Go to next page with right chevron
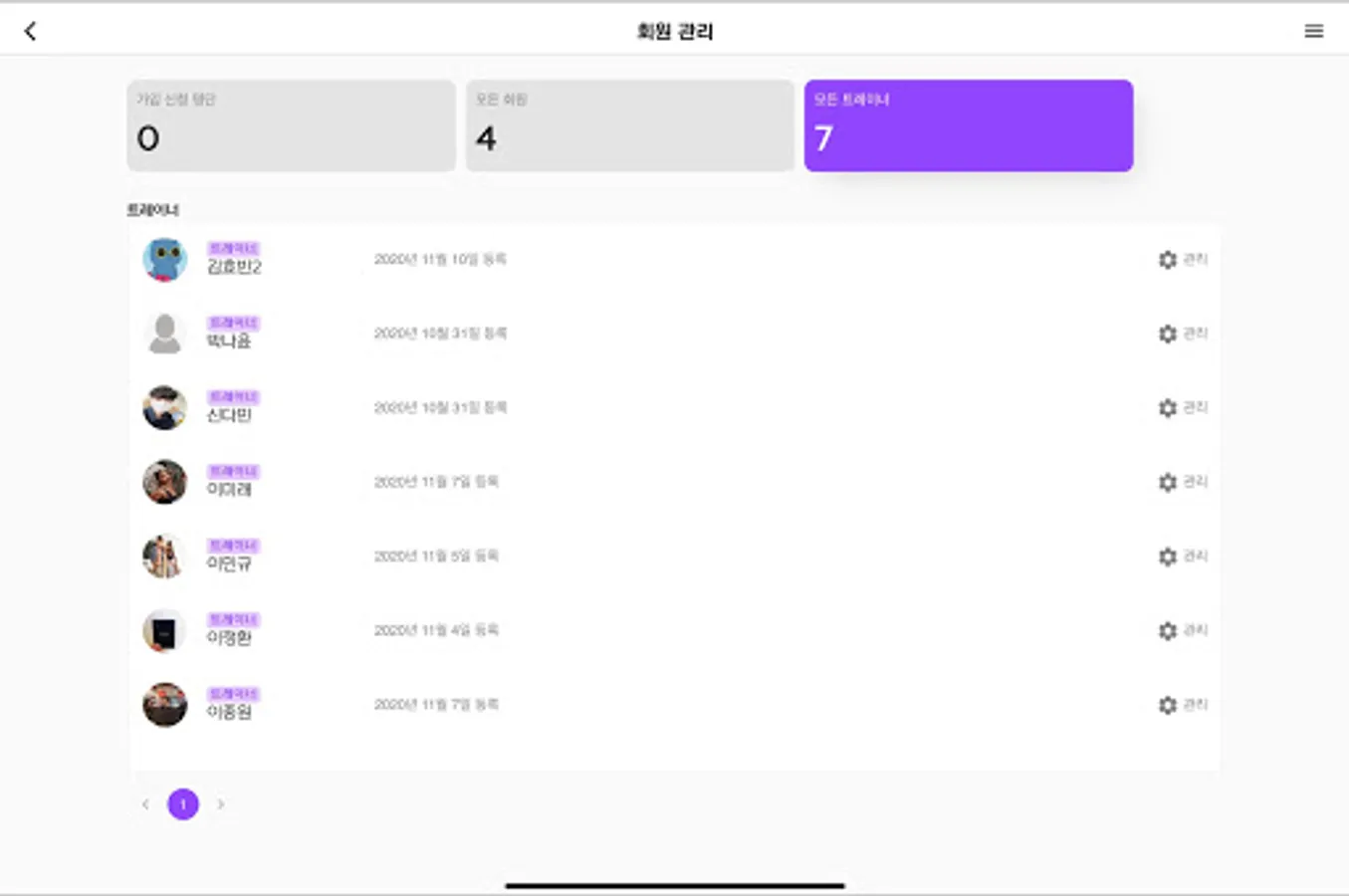The width and height of the screenshot is (1349, 896). click(221, 804)
